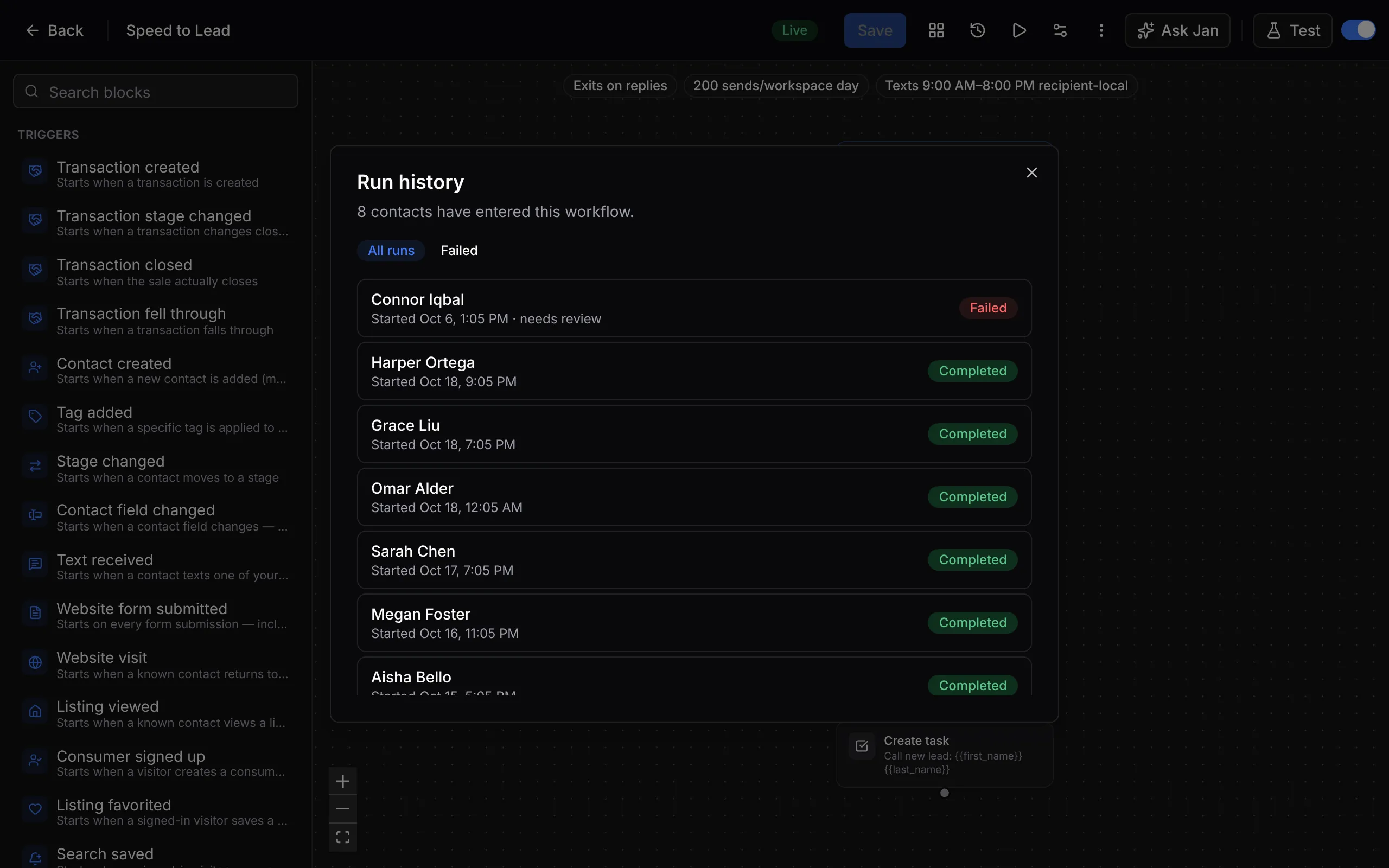
Task: Select Website form submitted trigger icon
Action: 35,612
